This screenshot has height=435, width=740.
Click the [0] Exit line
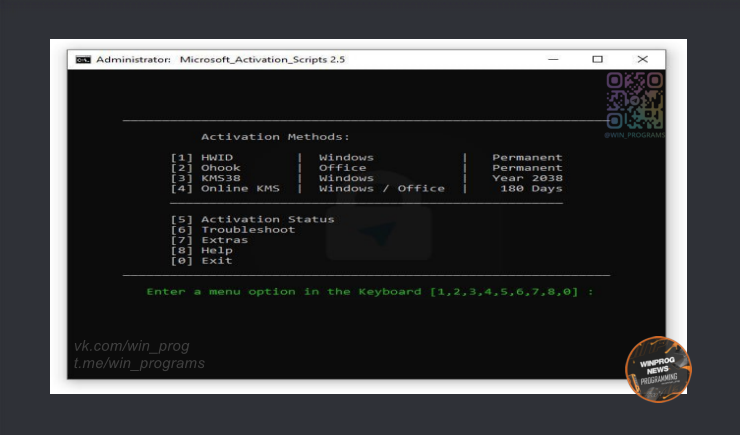(x=202, y=261)
